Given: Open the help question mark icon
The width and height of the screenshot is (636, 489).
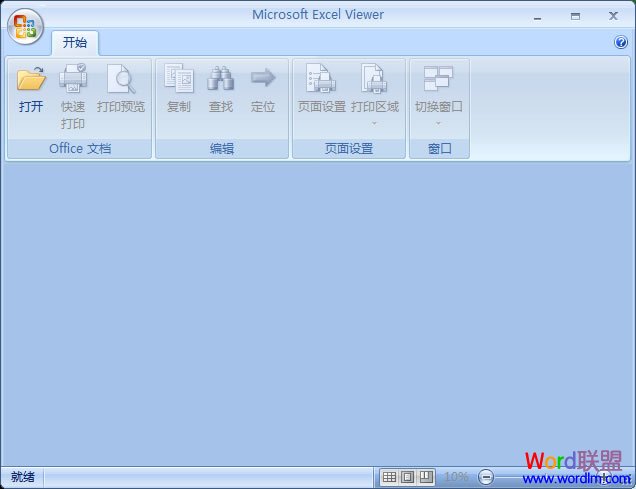Looking at the screenshot, I should tap(621, 42).
